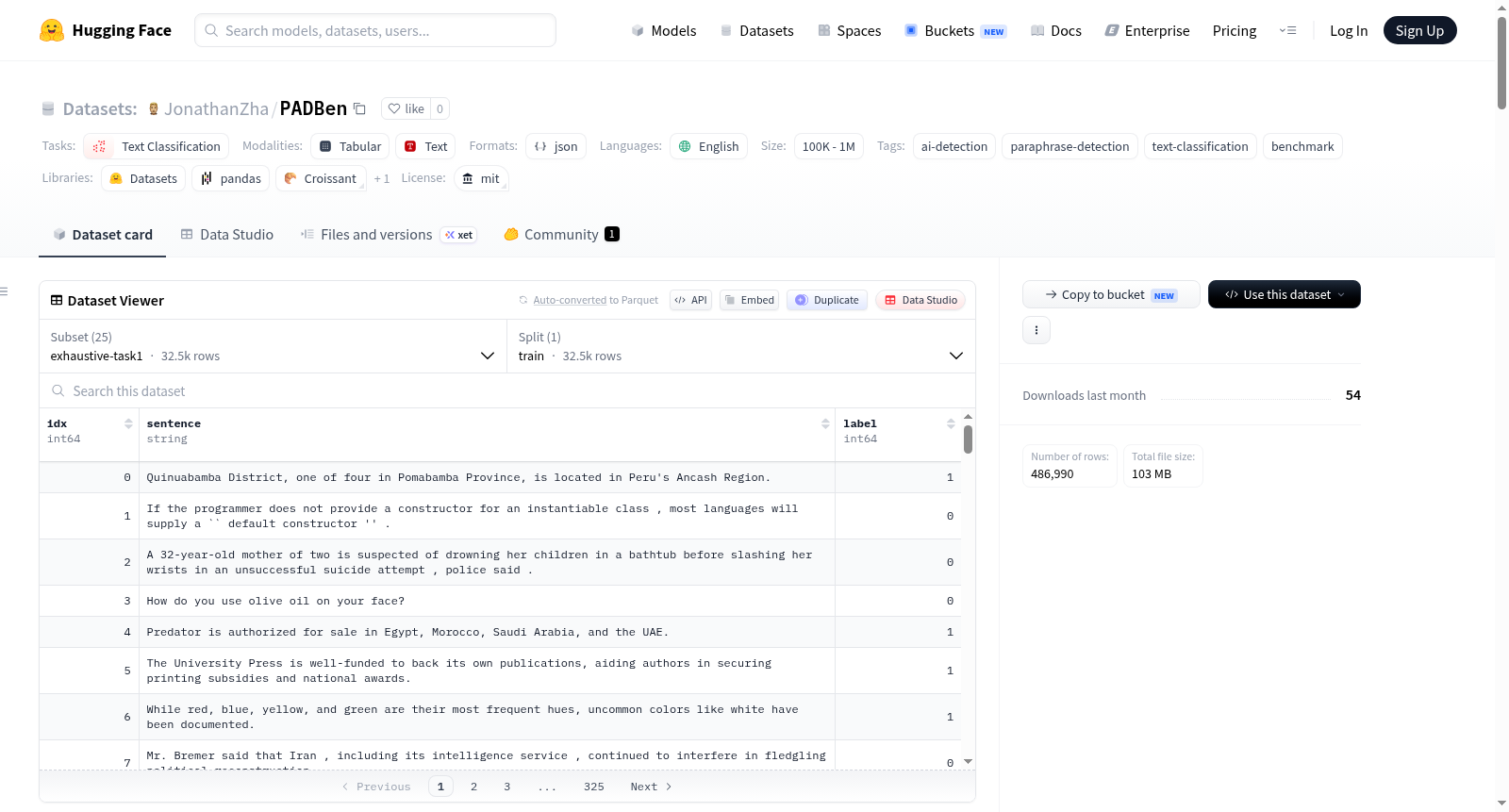Screen dimensions: 1509x812
Task: Like the PADBen dataset
Action: coord(406,108)
